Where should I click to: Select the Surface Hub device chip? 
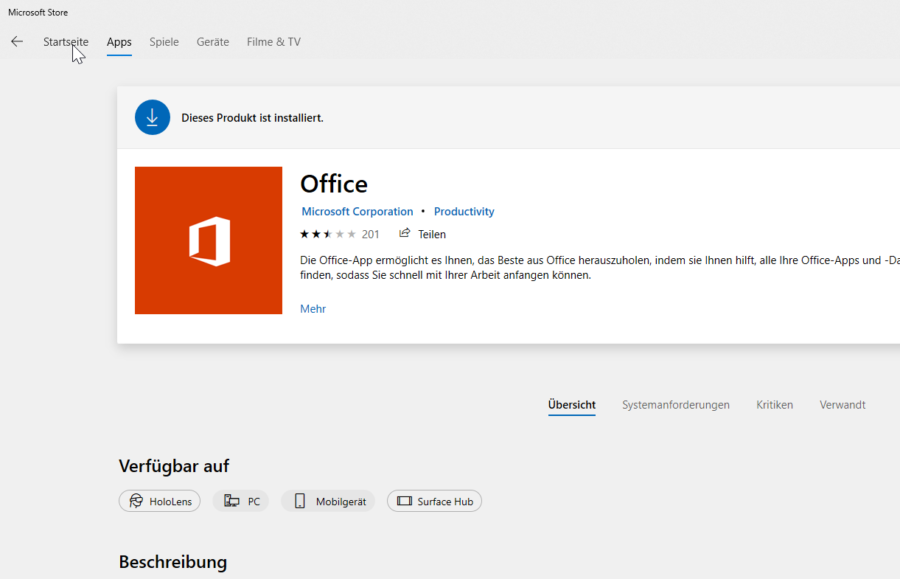click(x=434, y=501)
